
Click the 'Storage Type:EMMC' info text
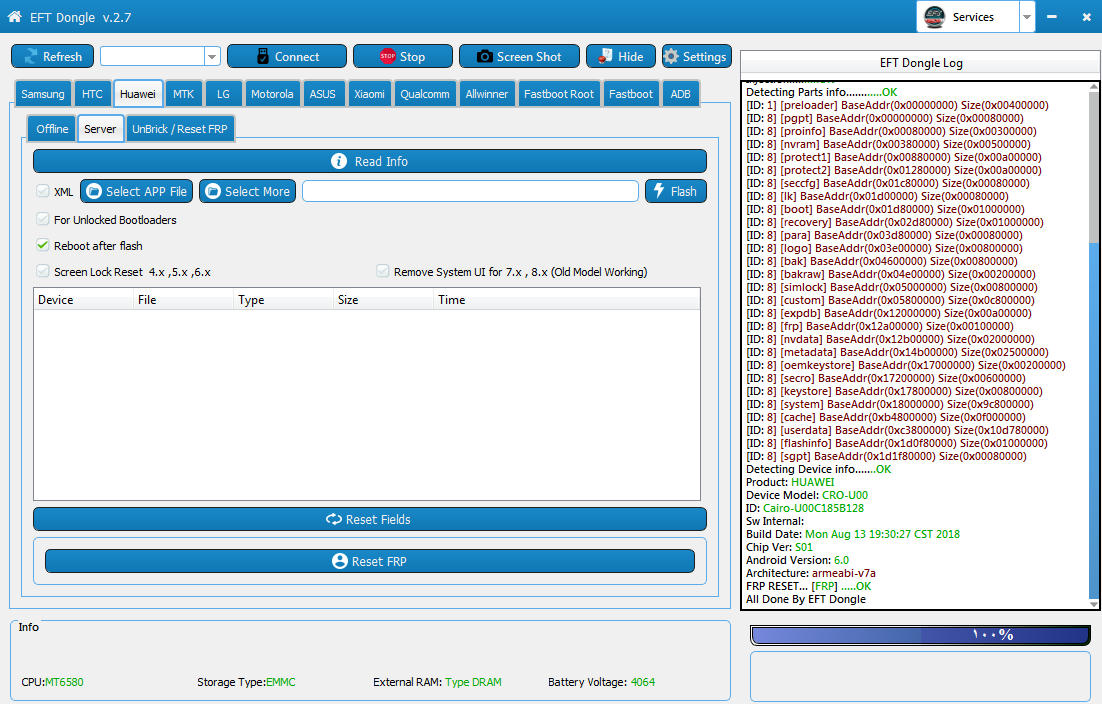pos(246,682)
